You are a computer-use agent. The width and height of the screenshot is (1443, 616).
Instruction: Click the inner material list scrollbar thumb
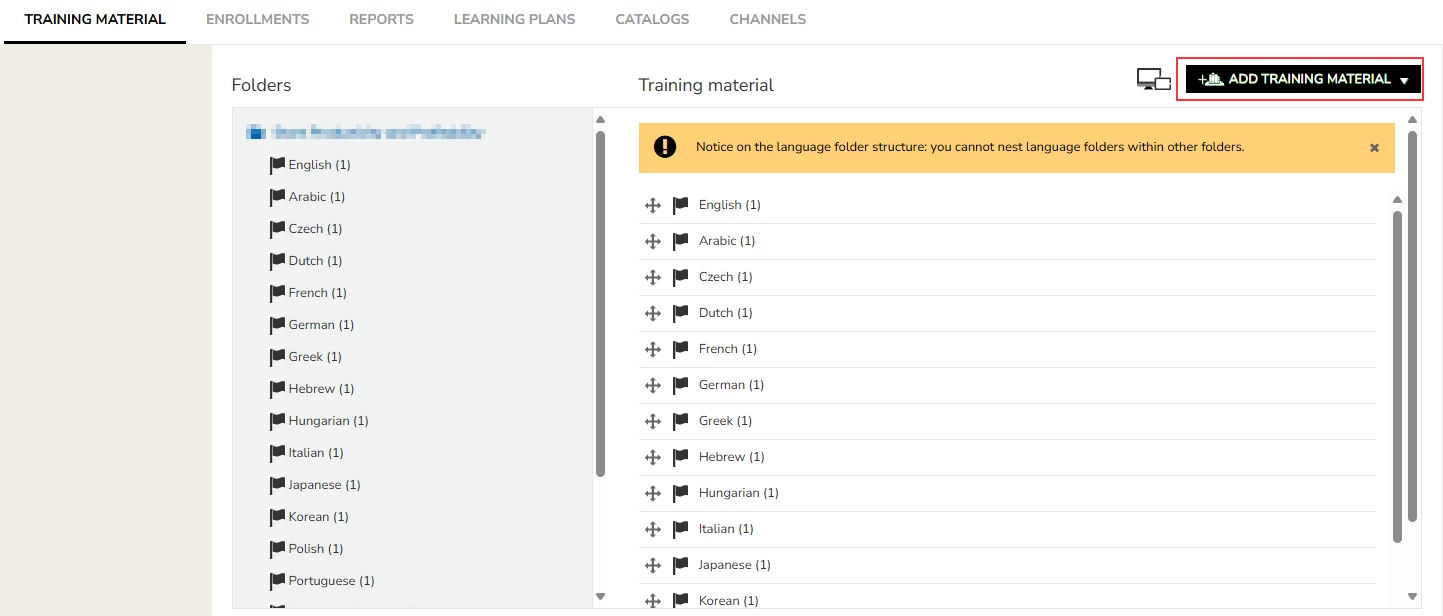pyautogui.click(x=1397, y=376)
